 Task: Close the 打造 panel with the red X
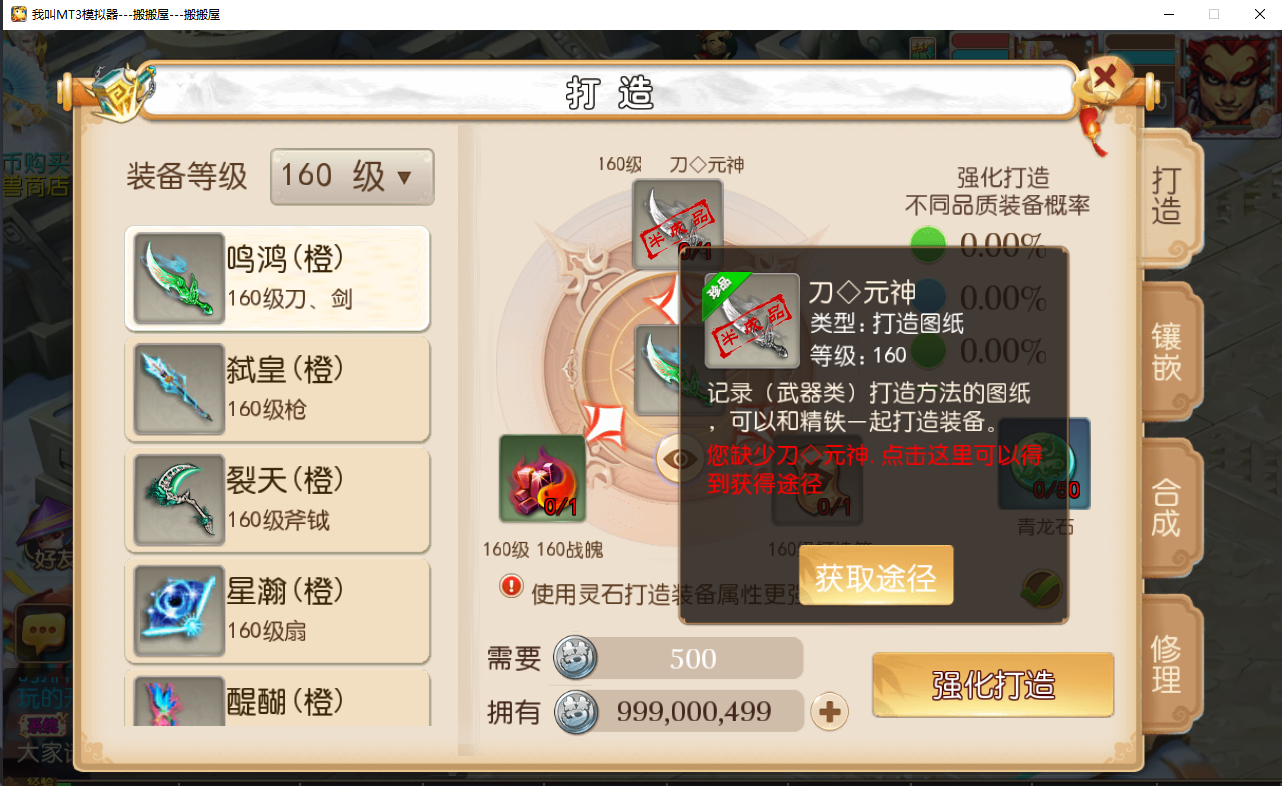1104,78
